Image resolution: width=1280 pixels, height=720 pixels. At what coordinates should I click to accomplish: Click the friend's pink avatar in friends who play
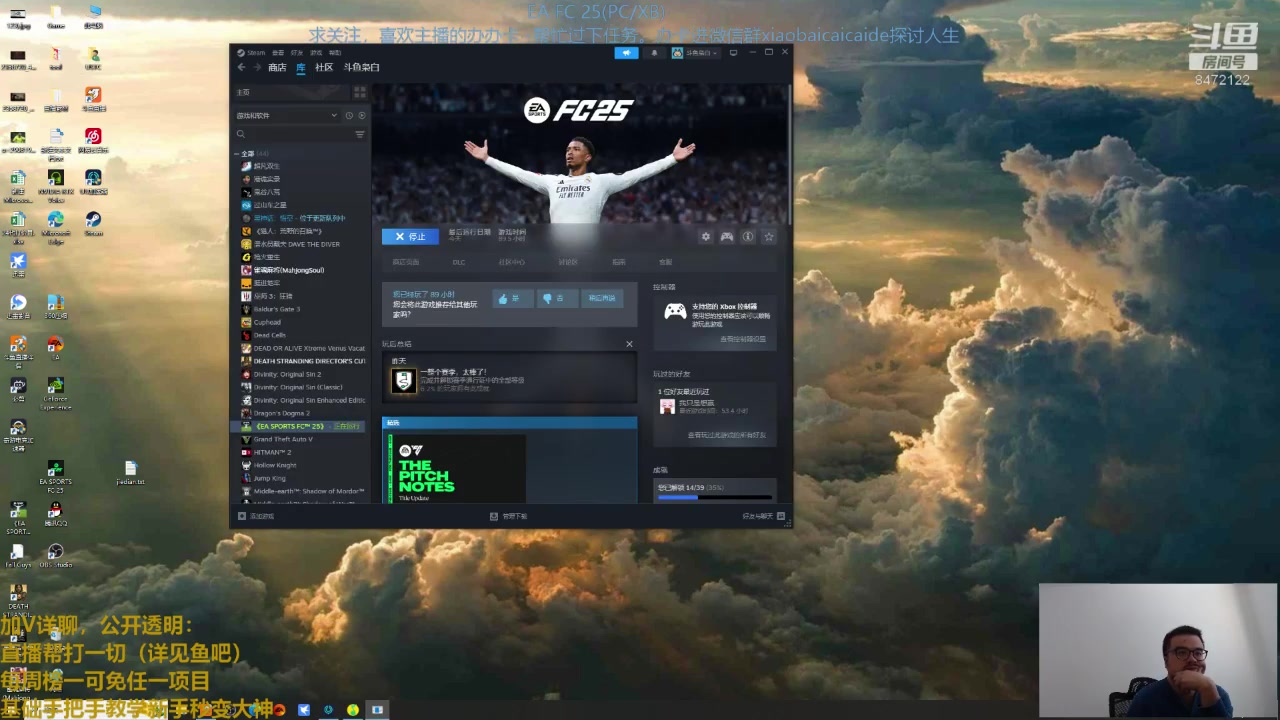click(x=667, y=405)
